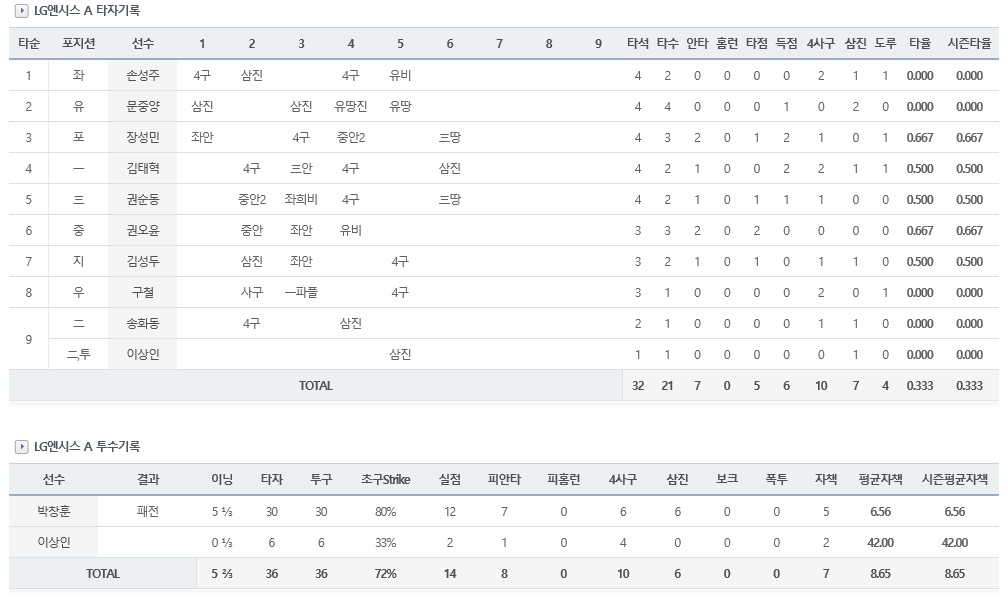
Task: Click arrow icon beside LG엔시스 A 타자기록
Action: click(22, 11)
